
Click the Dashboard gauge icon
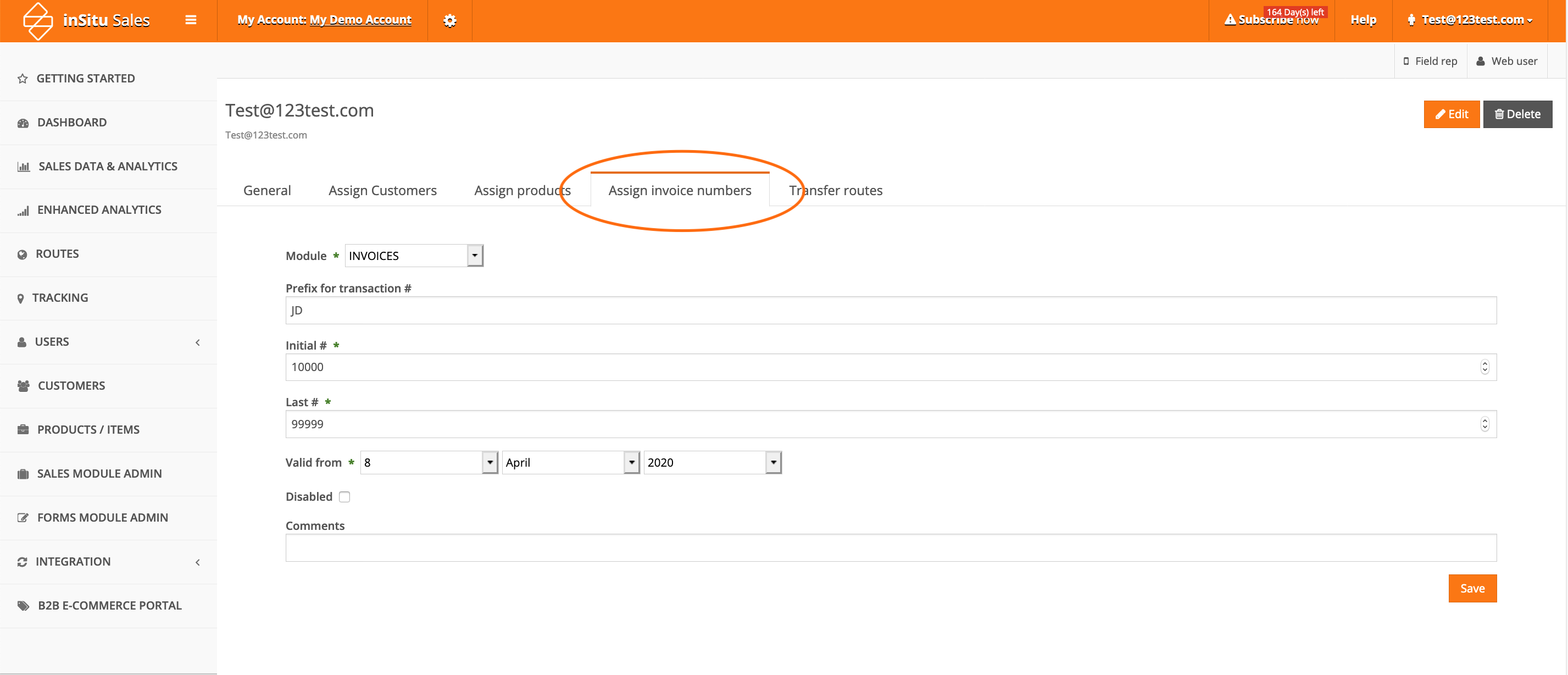click(x=23, y=123)
